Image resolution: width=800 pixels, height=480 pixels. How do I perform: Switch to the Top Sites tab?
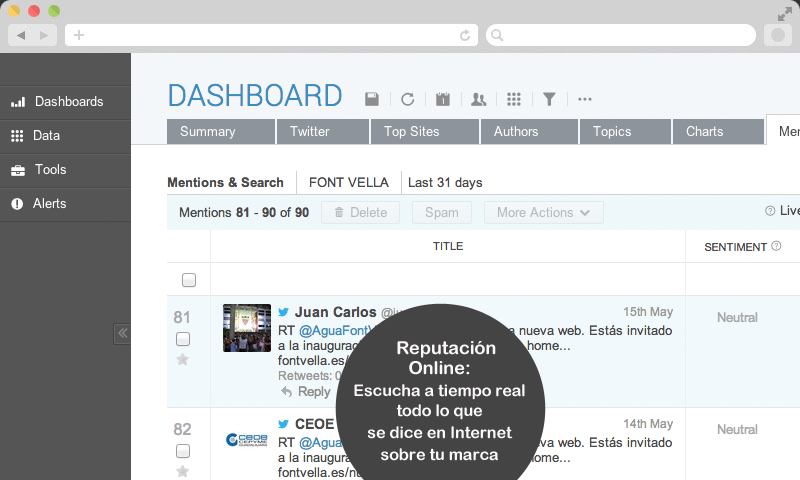(x=425, y=132)
